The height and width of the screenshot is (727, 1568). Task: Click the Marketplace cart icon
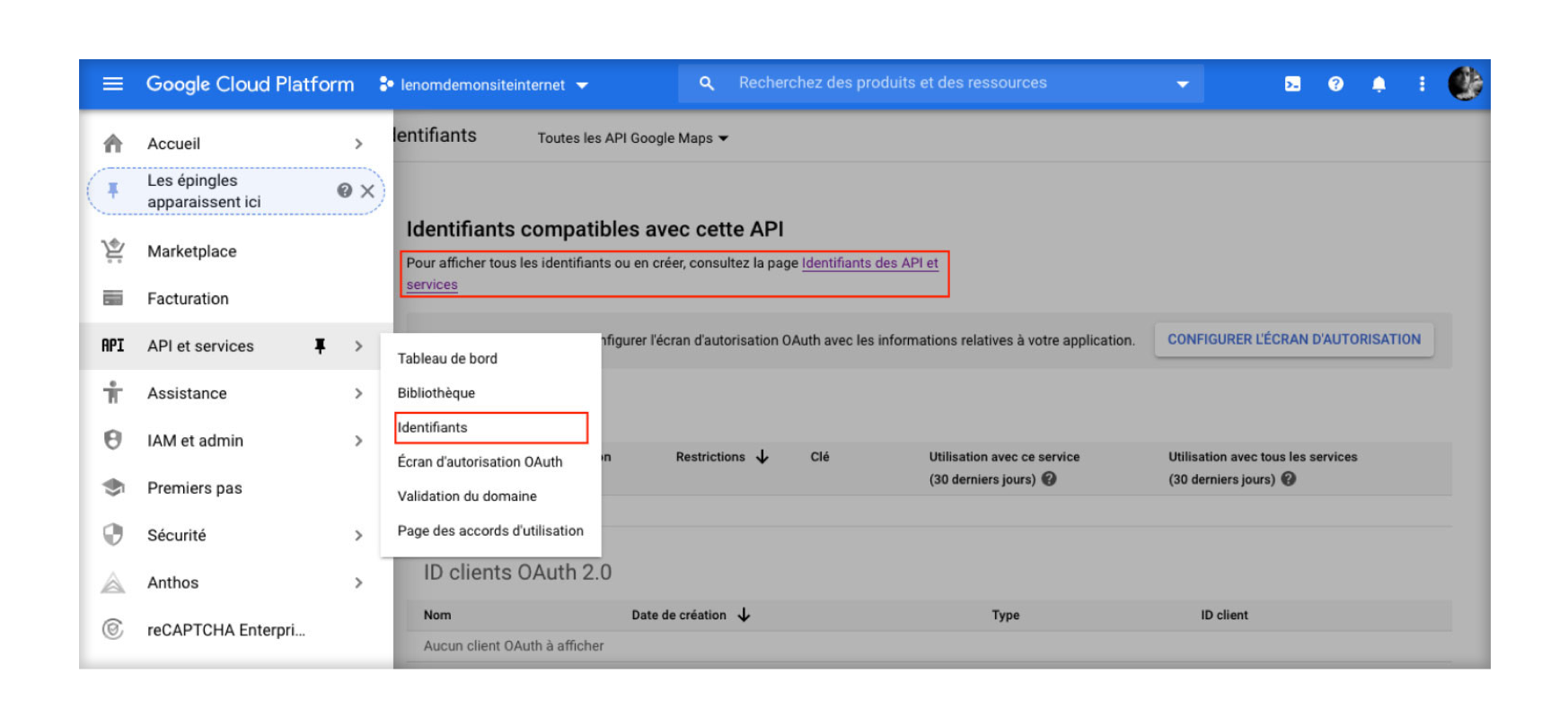click(x=113, y=250)
